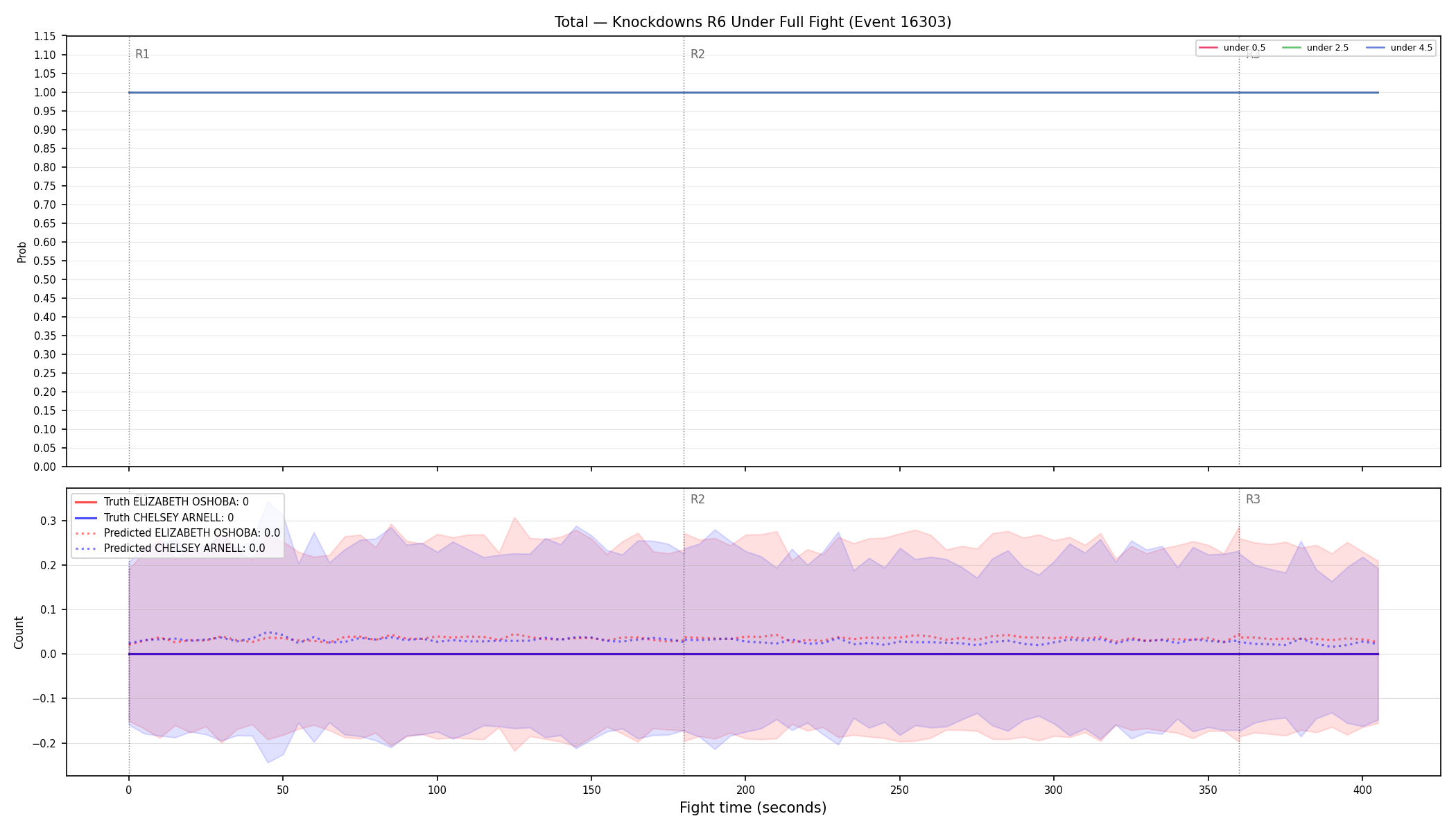1456x832 pixels.
Task: Click the 350 tick on time axis
Action: 1208,790
